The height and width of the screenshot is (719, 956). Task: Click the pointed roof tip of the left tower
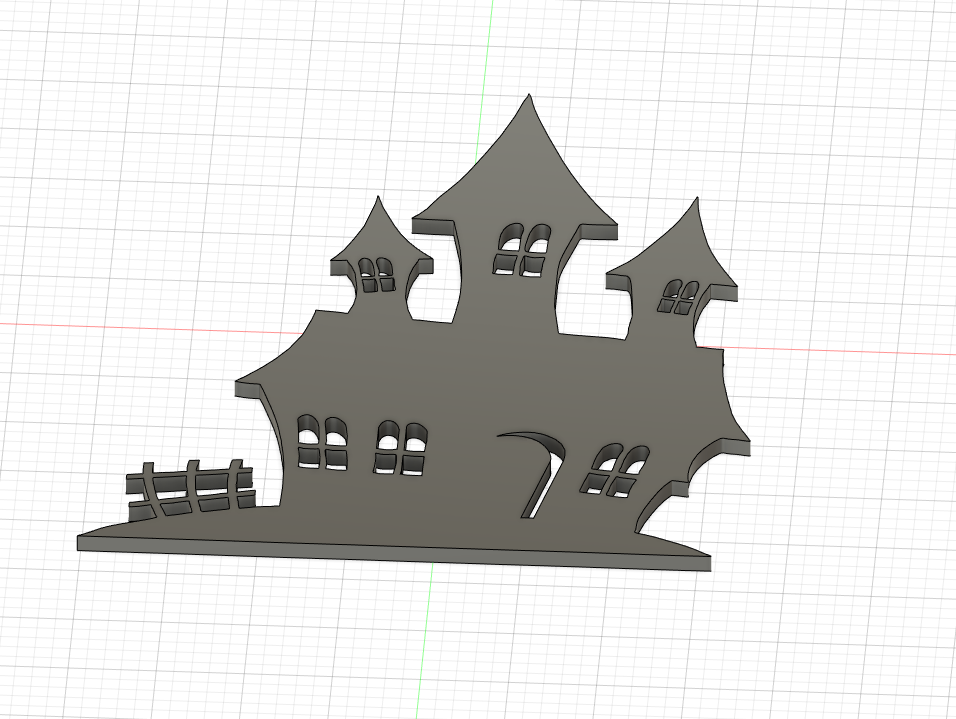377,202
